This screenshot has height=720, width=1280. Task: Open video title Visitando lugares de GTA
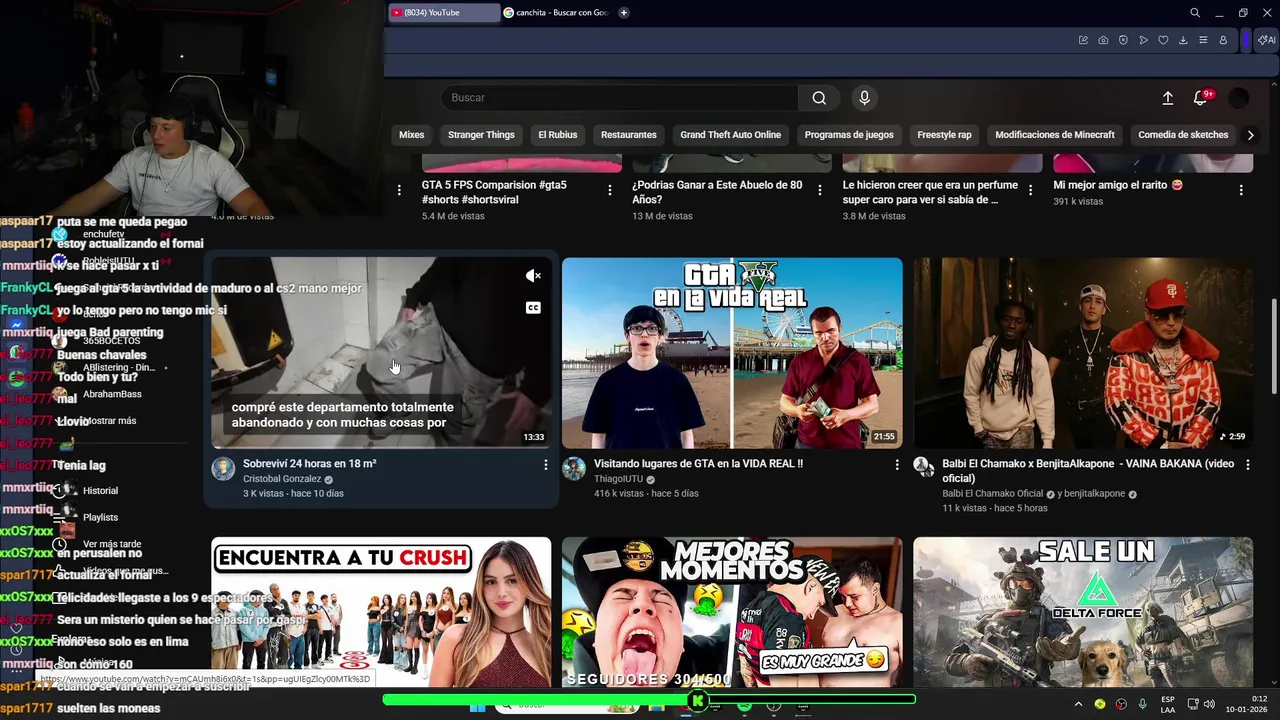(698, 464)
